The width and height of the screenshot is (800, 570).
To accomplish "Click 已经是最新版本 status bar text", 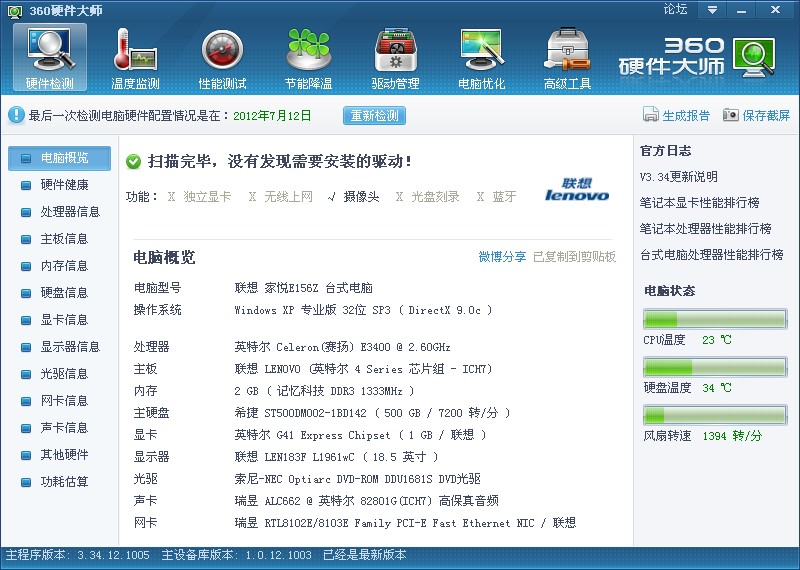I will (365, 555).
